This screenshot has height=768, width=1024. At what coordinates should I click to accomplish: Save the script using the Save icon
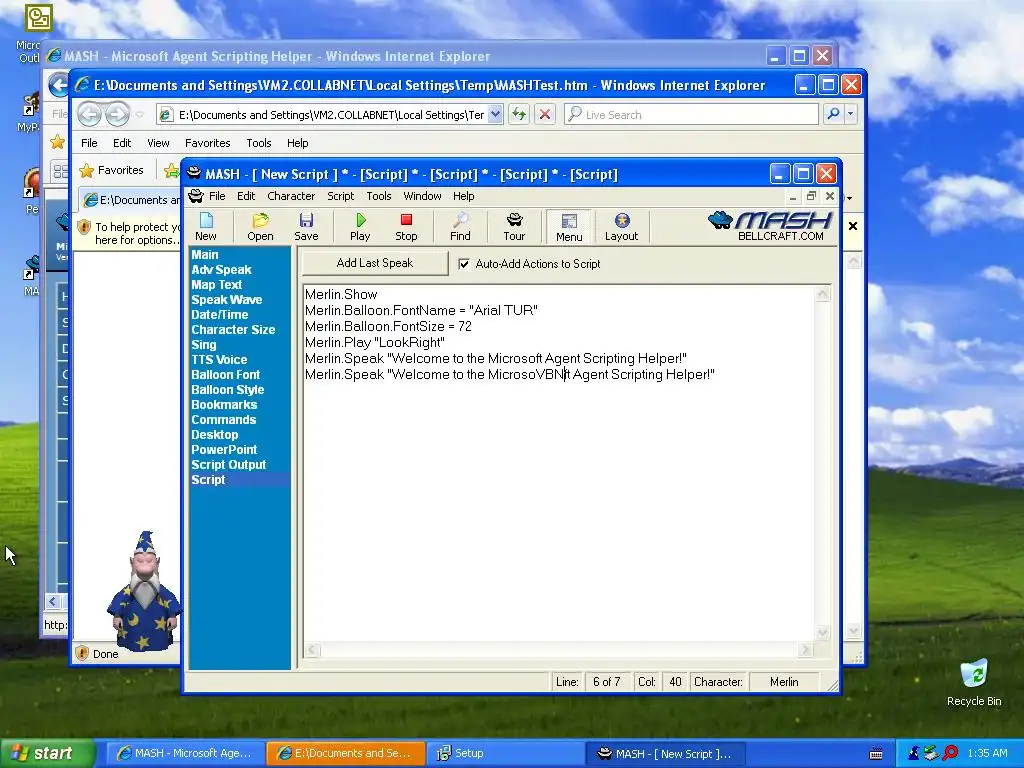coord(306,227)
